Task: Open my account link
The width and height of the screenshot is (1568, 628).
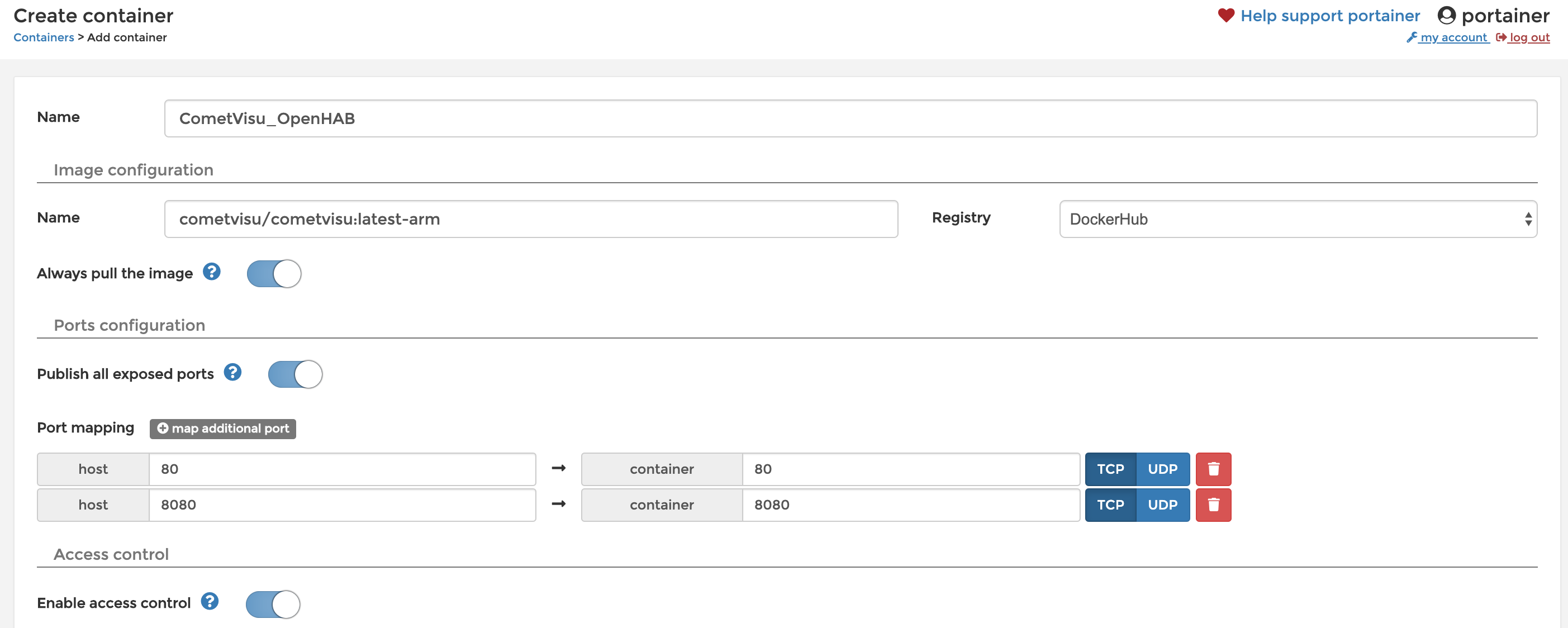Action: pyautogui.click(x=1448, y=37)
